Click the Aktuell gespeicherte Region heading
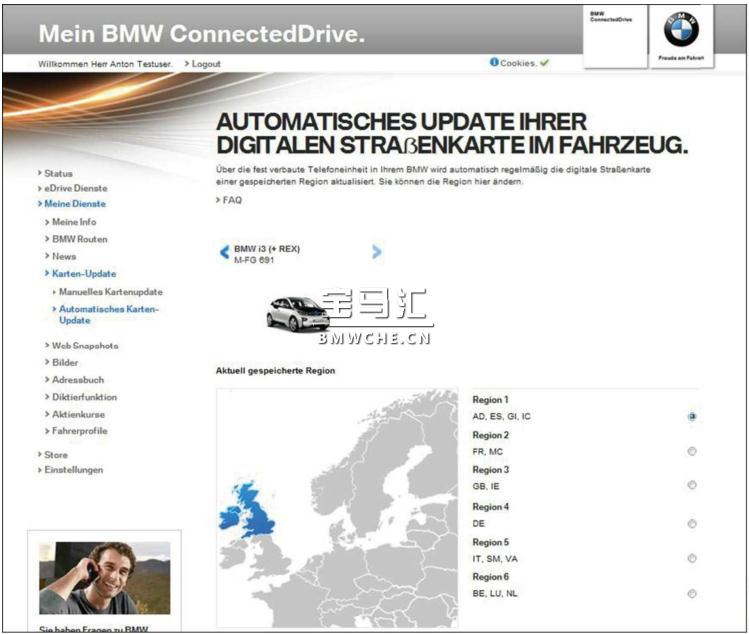The height and width of the screenshot is (634, 749). pyautogui.click(x=275, y=371)
